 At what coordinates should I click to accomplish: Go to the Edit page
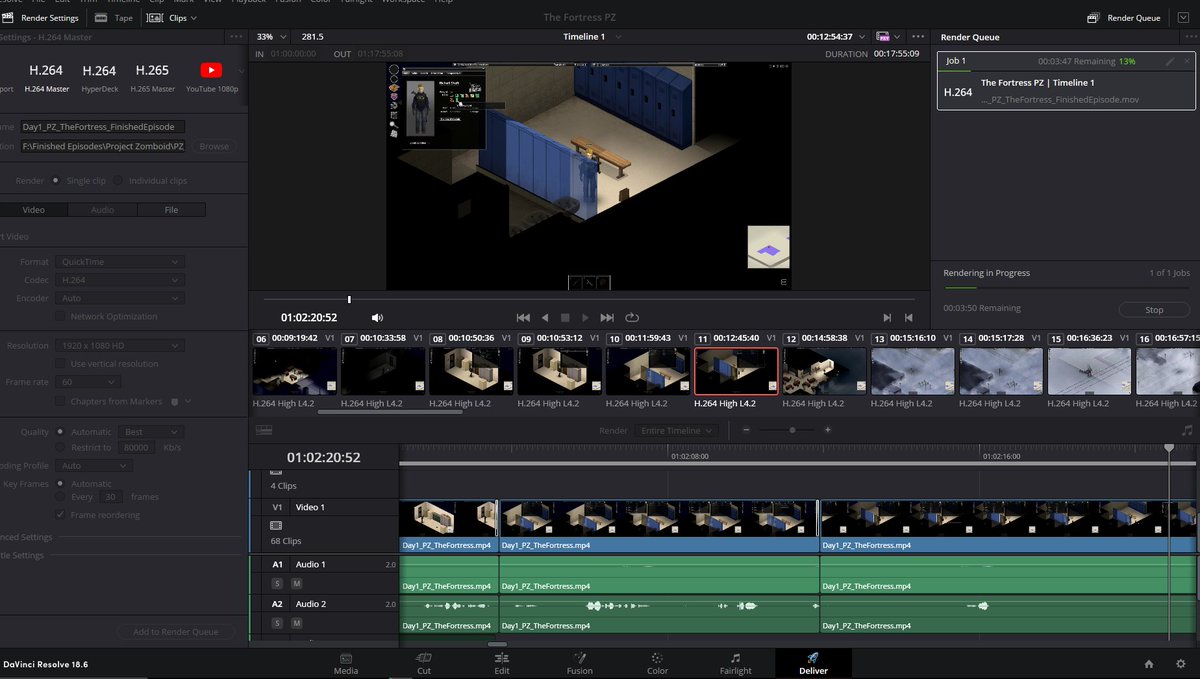[x=502, y=663]
